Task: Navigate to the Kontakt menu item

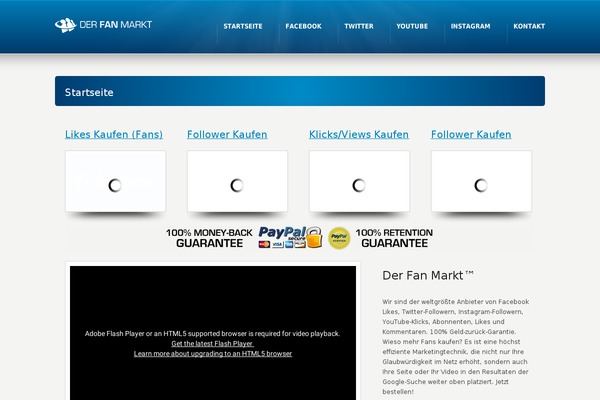Action: click(529, 26)
